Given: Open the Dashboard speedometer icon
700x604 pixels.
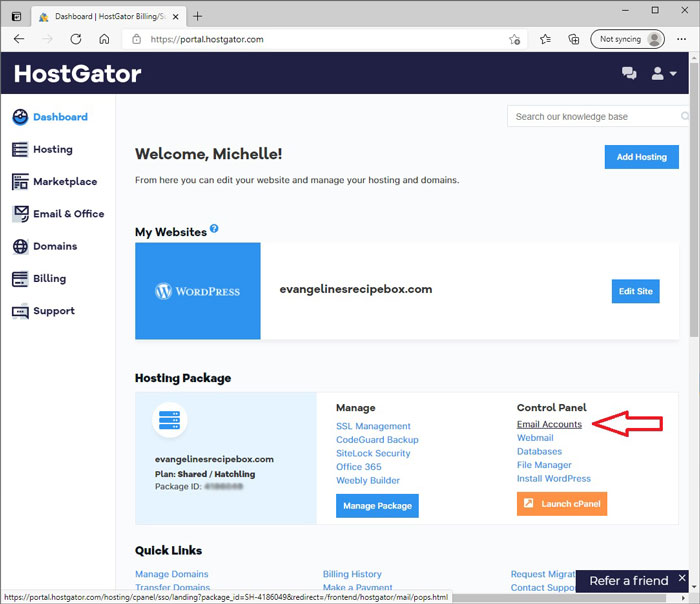Looking at the screenshot, I should 20,117.
